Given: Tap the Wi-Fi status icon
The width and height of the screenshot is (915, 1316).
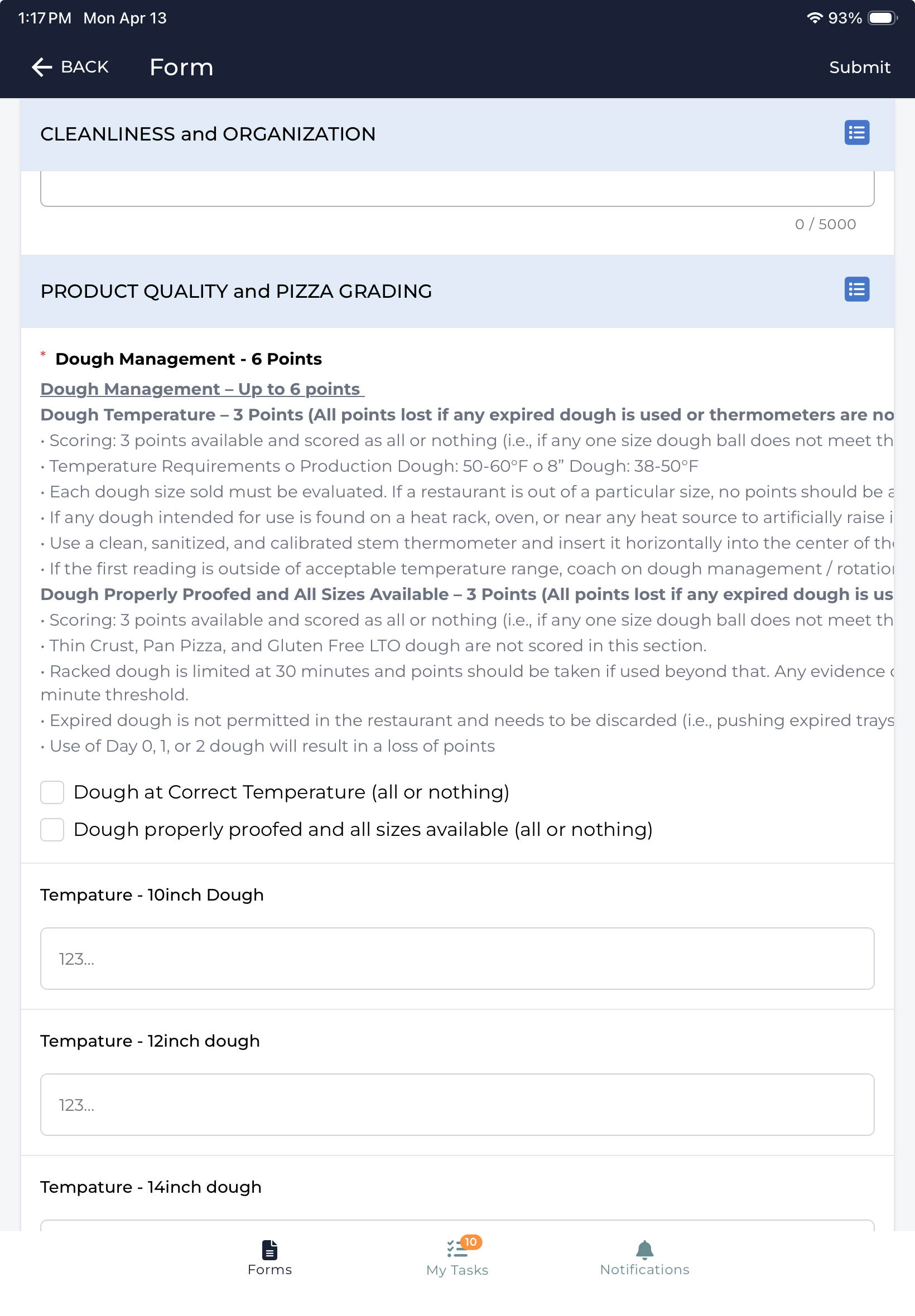Looking at the screenshot, I should point(814,18).
